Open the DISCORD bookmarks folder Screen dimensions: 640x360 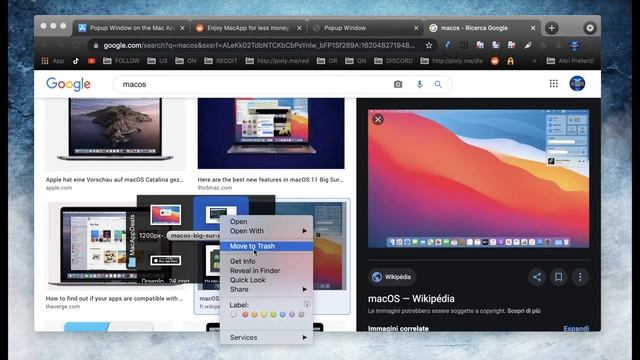click(x=393, y=61)
